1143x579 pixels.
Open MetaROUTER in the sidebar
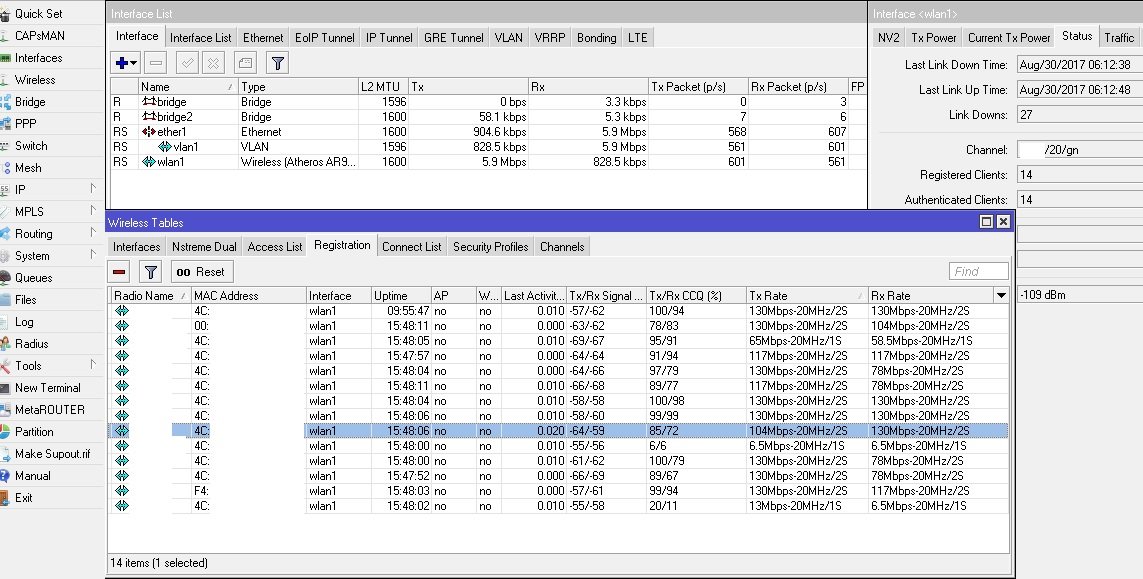(x=50, y=409)
